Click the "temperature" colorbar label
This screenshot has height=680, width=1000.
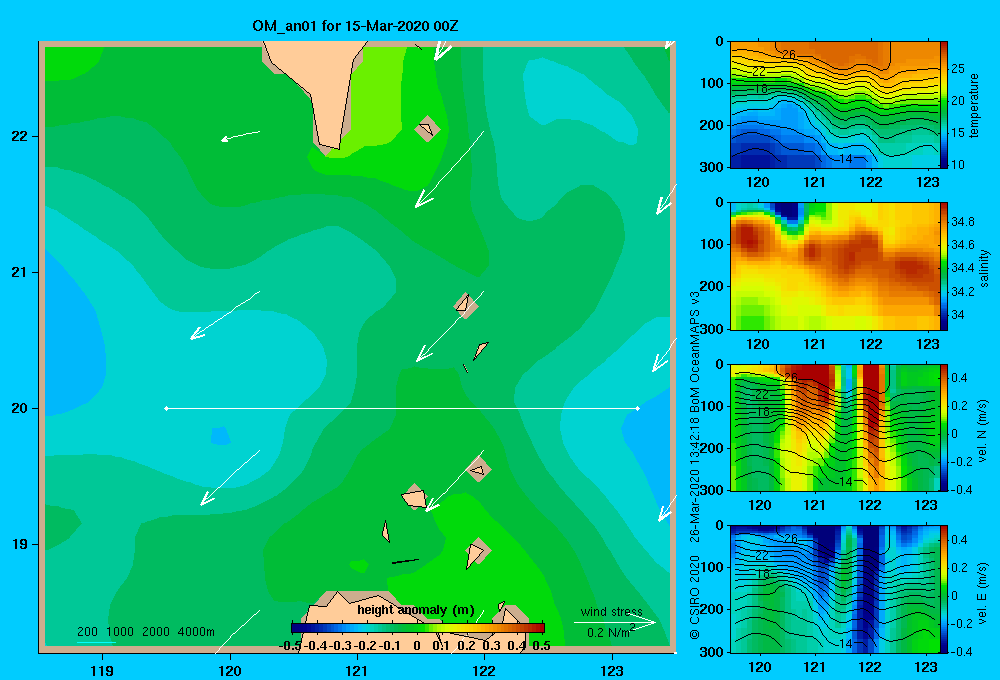[x=974, y=105]
